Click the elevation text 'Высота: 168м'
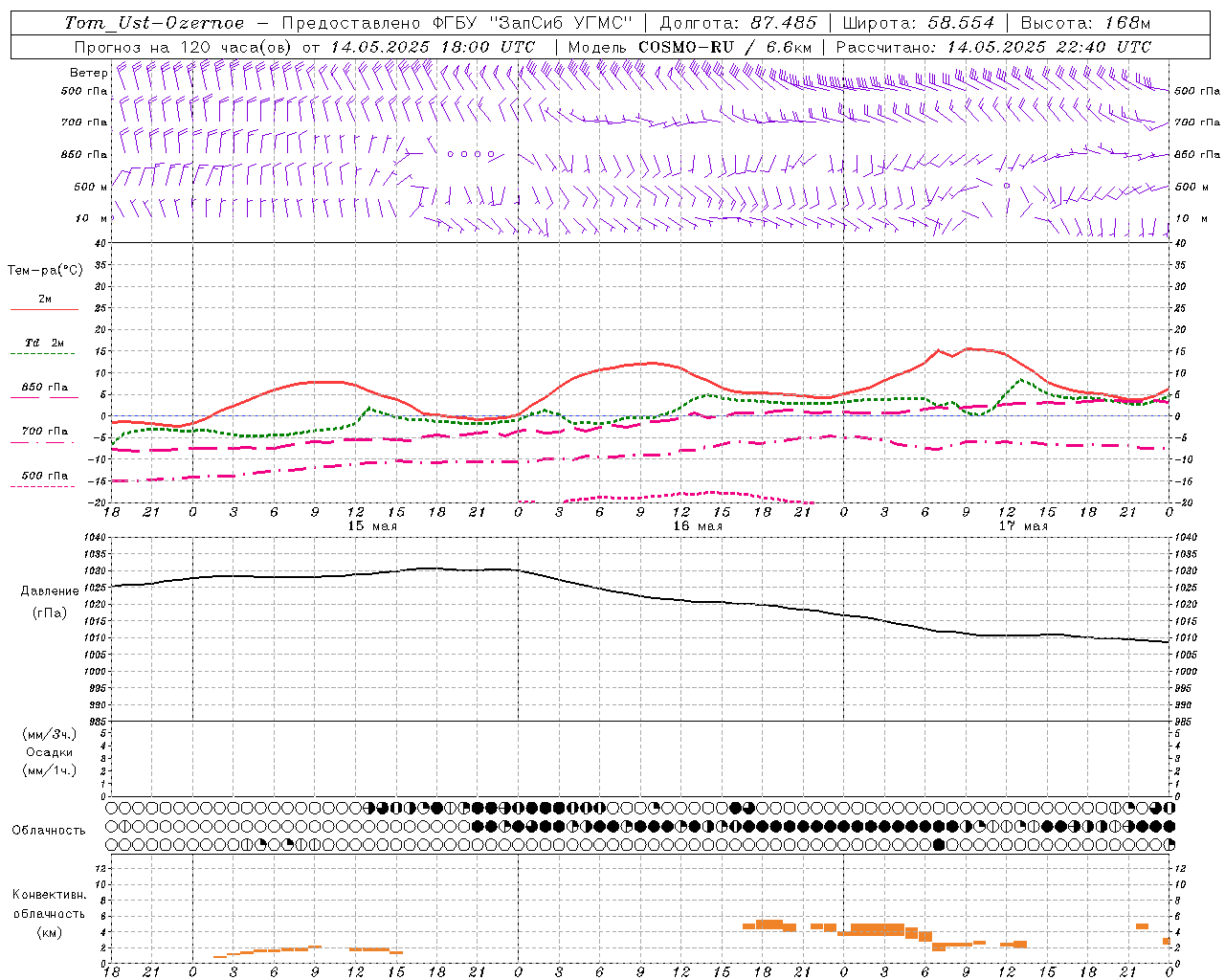 click(x=1086, y=23)
